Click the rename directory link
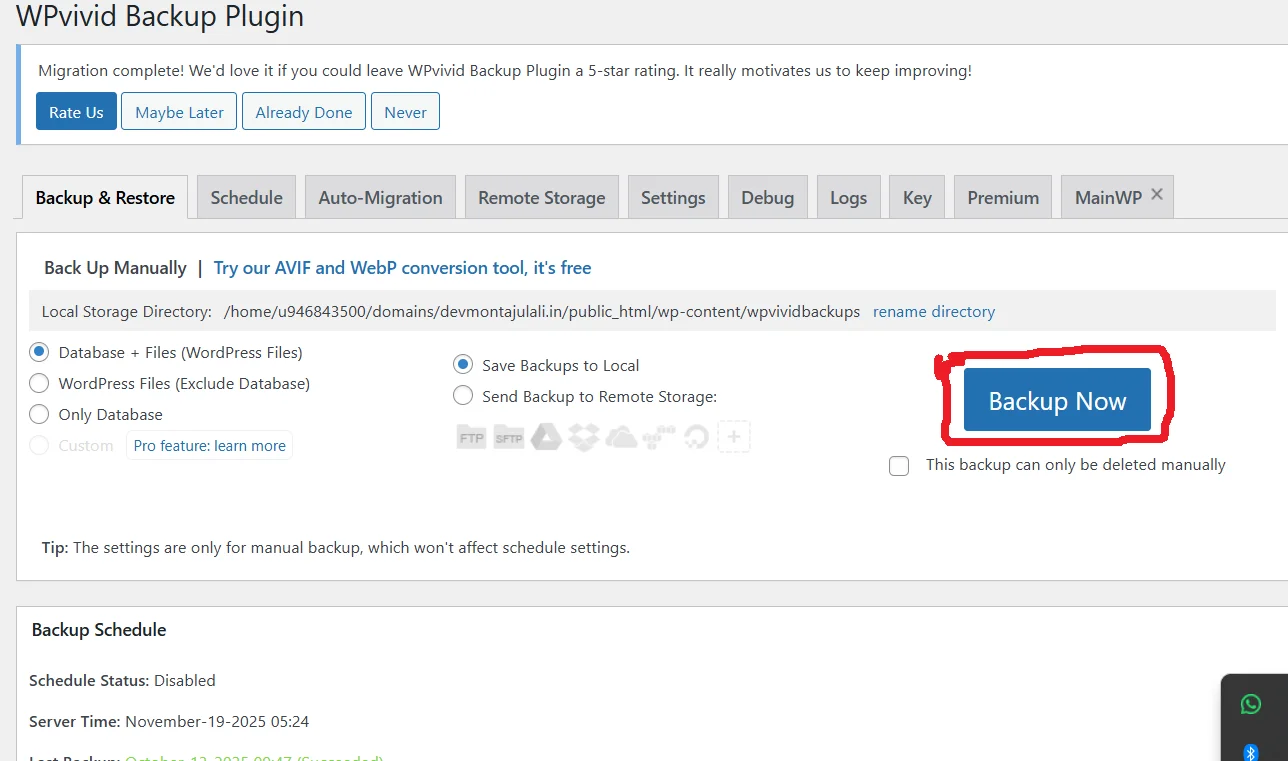1288x761 pixels. click(x=934, y=311)
